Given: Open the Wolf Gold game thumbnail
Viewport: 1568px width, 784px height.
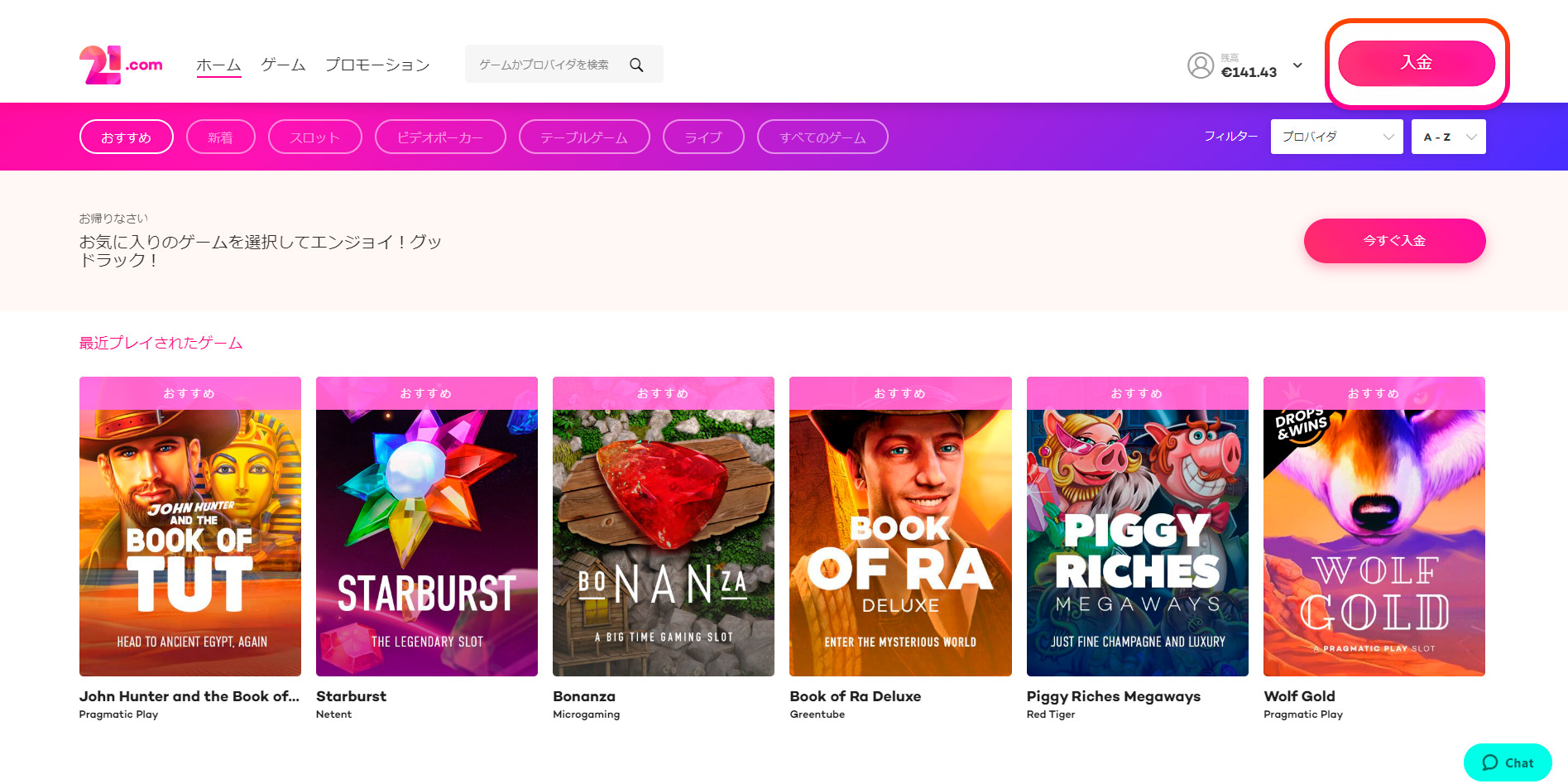Looking at the screenshot, I should pos(1374,527).
